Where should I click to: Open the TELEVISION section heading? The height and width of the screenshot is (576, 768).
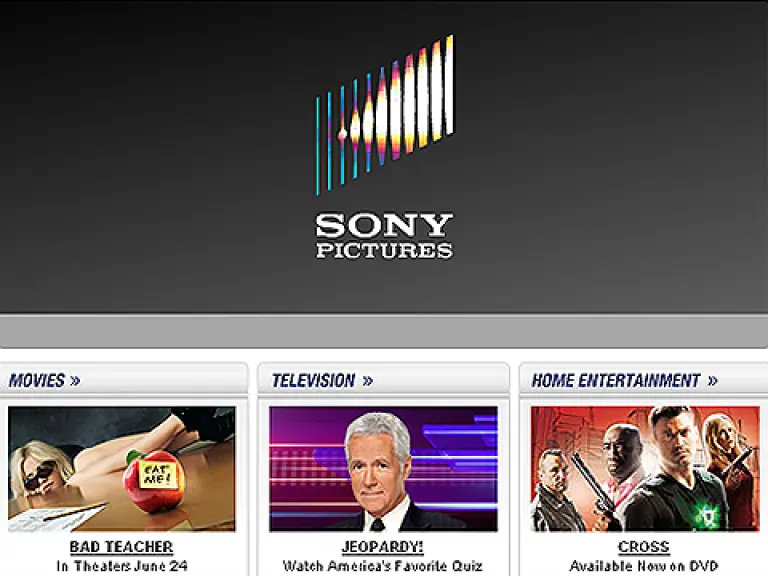[313, 381]
